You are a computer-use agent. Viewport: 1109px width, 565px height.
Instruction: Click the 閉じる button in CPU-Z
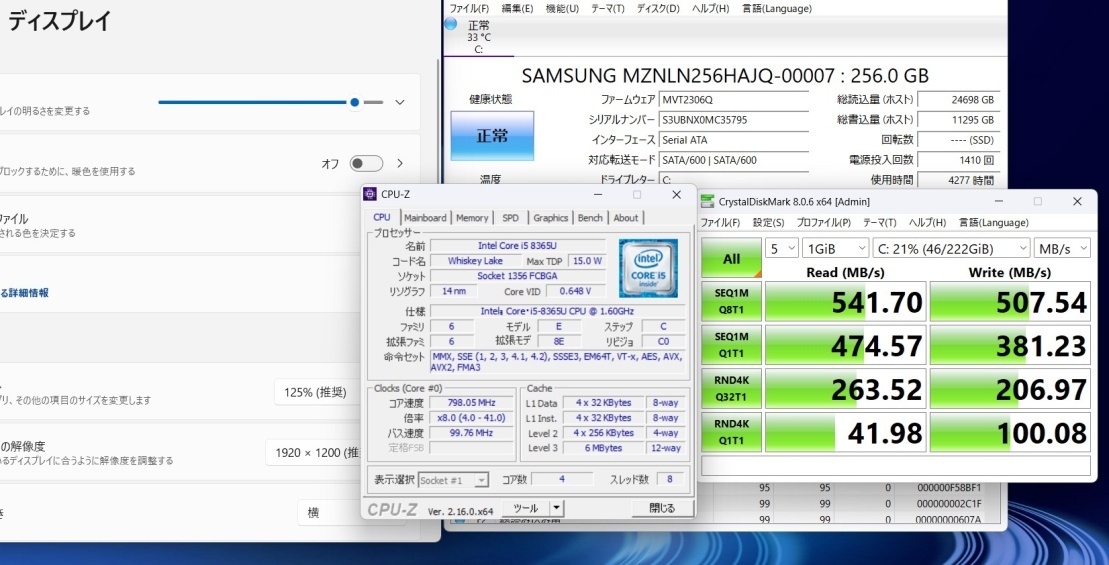pyautogui.click(x=662, y=508)
